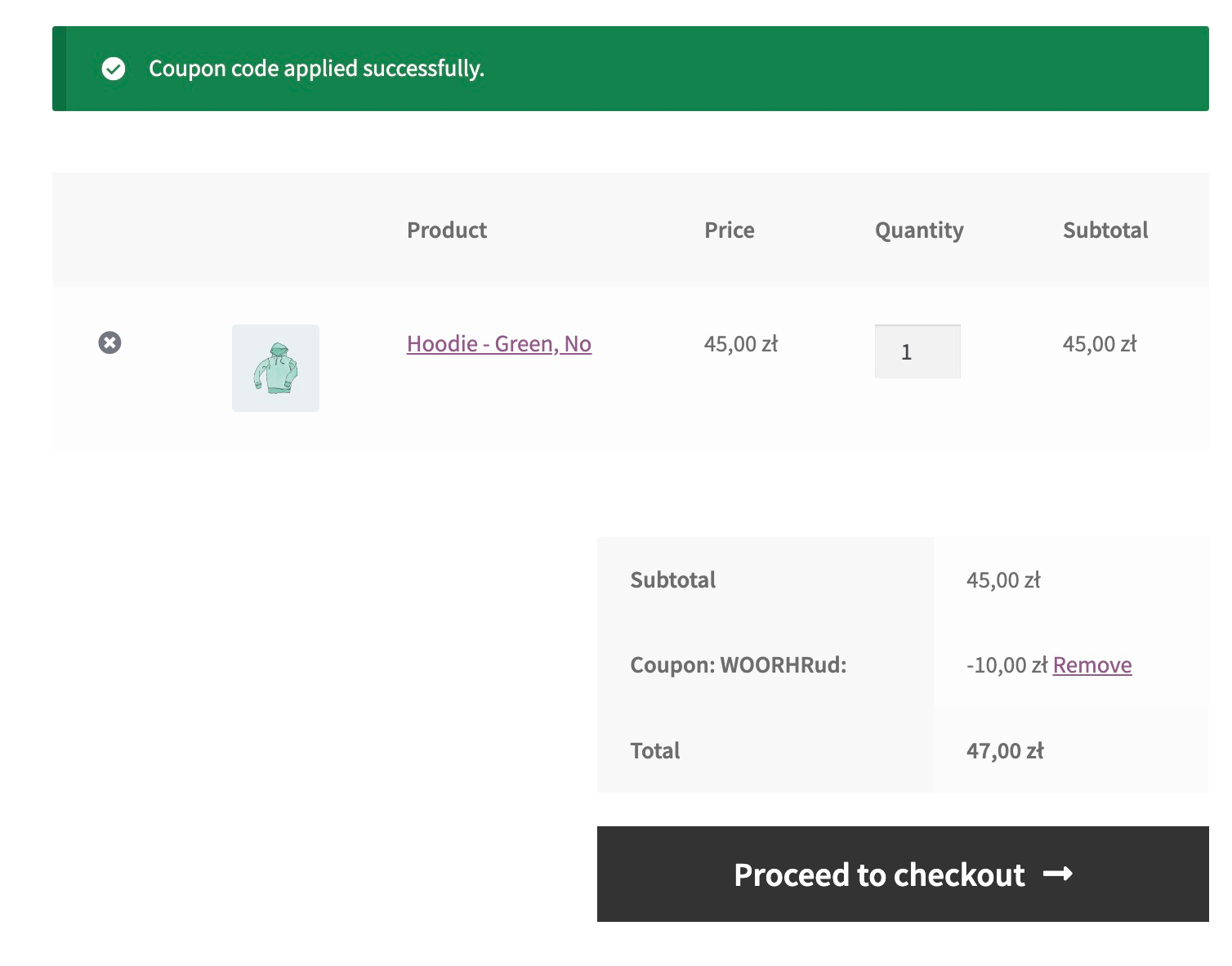1232x966 pixels.
Task: Click the Quantity column header
Action: point(919,230)
